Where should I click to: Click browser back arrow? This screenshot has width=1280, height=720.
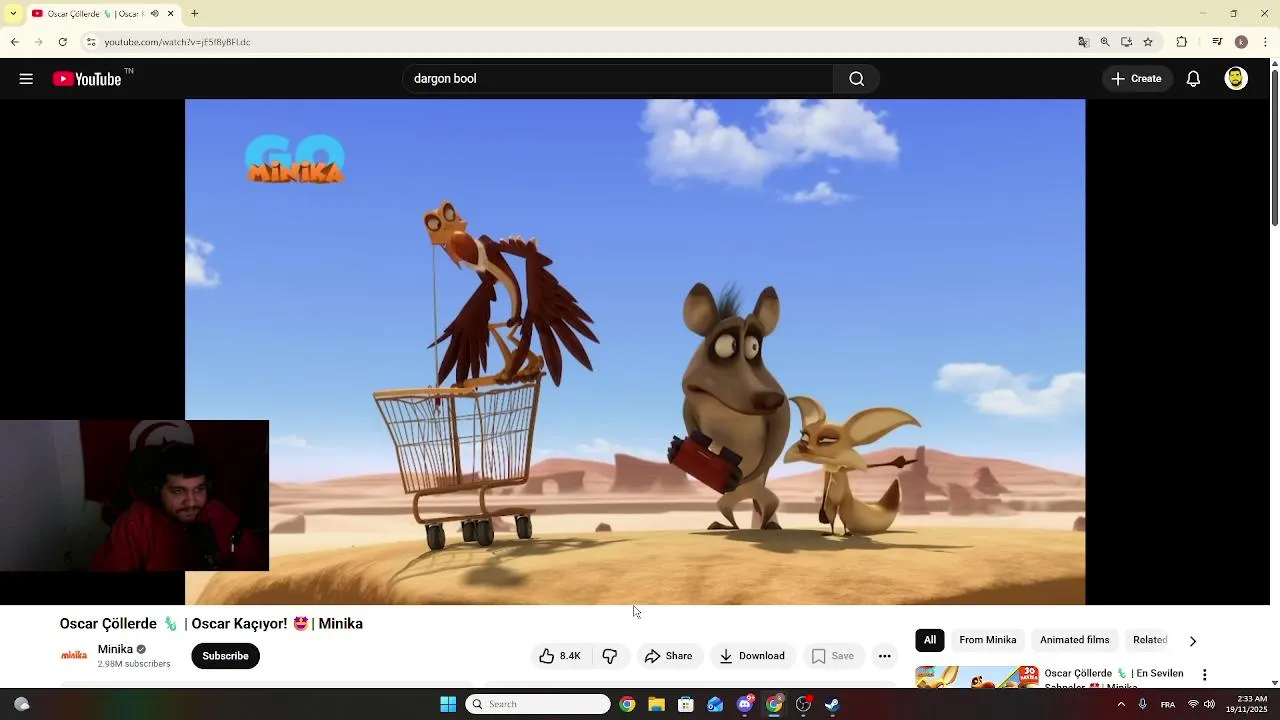14,42
